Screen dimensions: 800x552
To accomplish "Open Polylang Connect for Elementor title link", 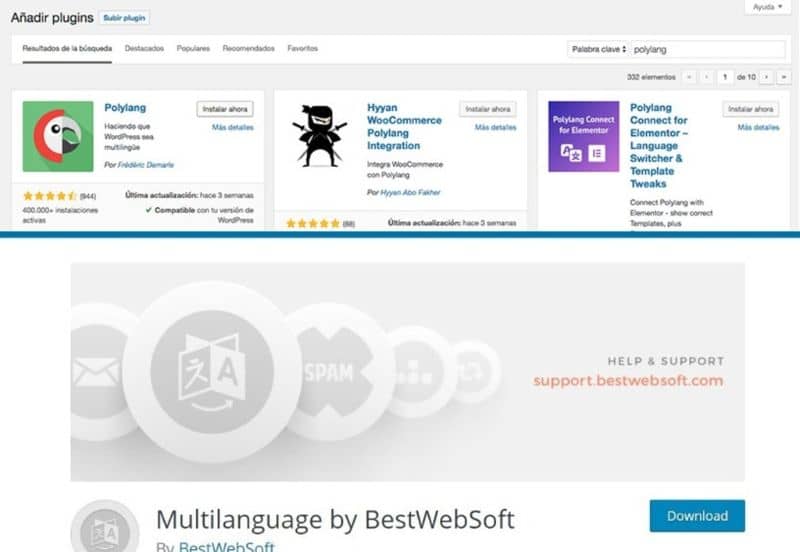I will click(x=659, y=145).
